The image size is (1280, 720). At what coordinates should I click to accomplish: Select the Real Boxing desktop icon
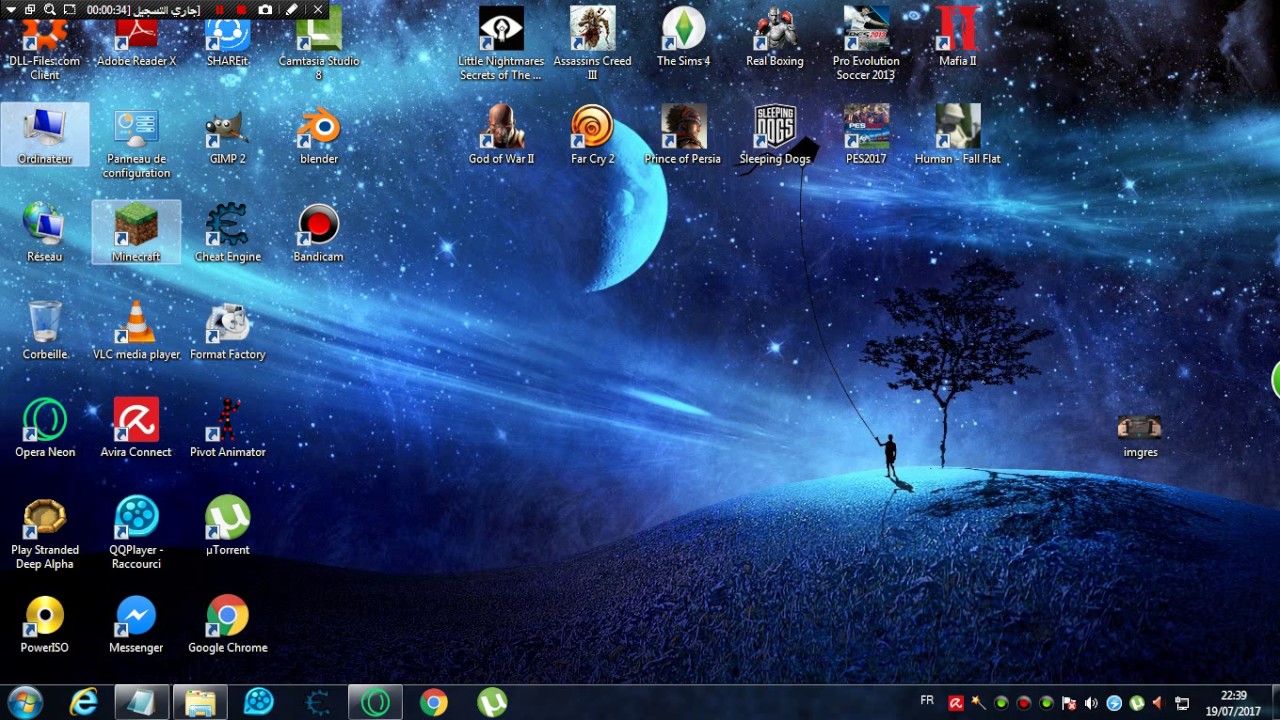775,37
